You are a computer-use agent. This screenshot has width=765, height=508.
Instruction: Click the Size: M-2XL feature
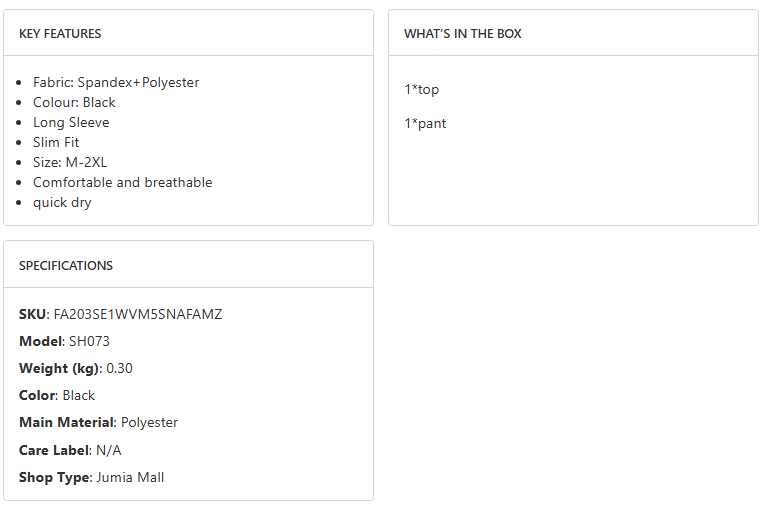click(70, 163)
